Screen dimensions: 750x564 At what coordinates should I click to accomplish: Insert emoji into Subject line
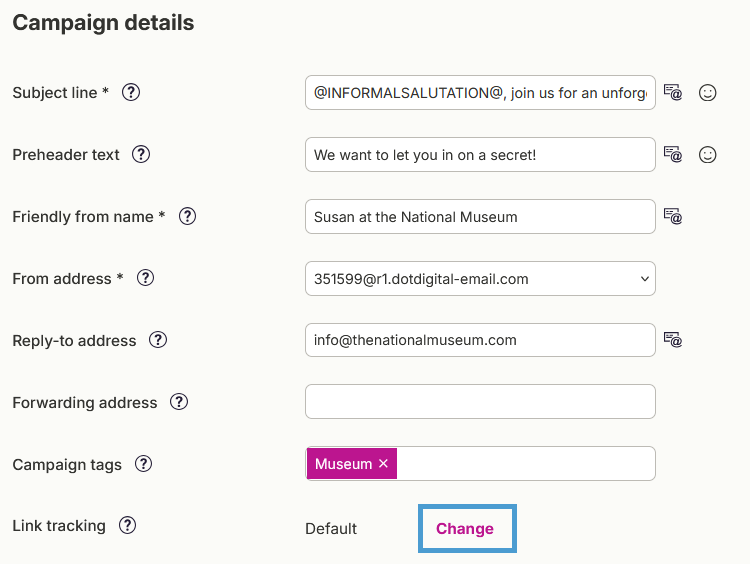tap(707, 92)
